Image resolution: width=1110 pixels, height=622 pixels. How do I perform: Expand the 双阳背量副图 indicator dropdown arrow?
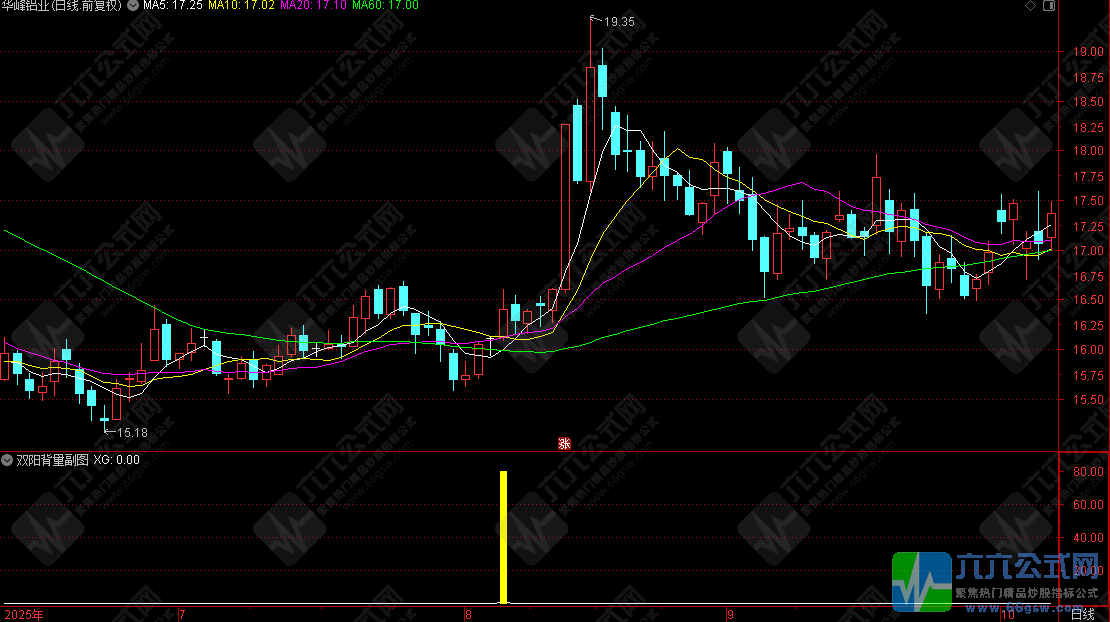coord(8,461)
